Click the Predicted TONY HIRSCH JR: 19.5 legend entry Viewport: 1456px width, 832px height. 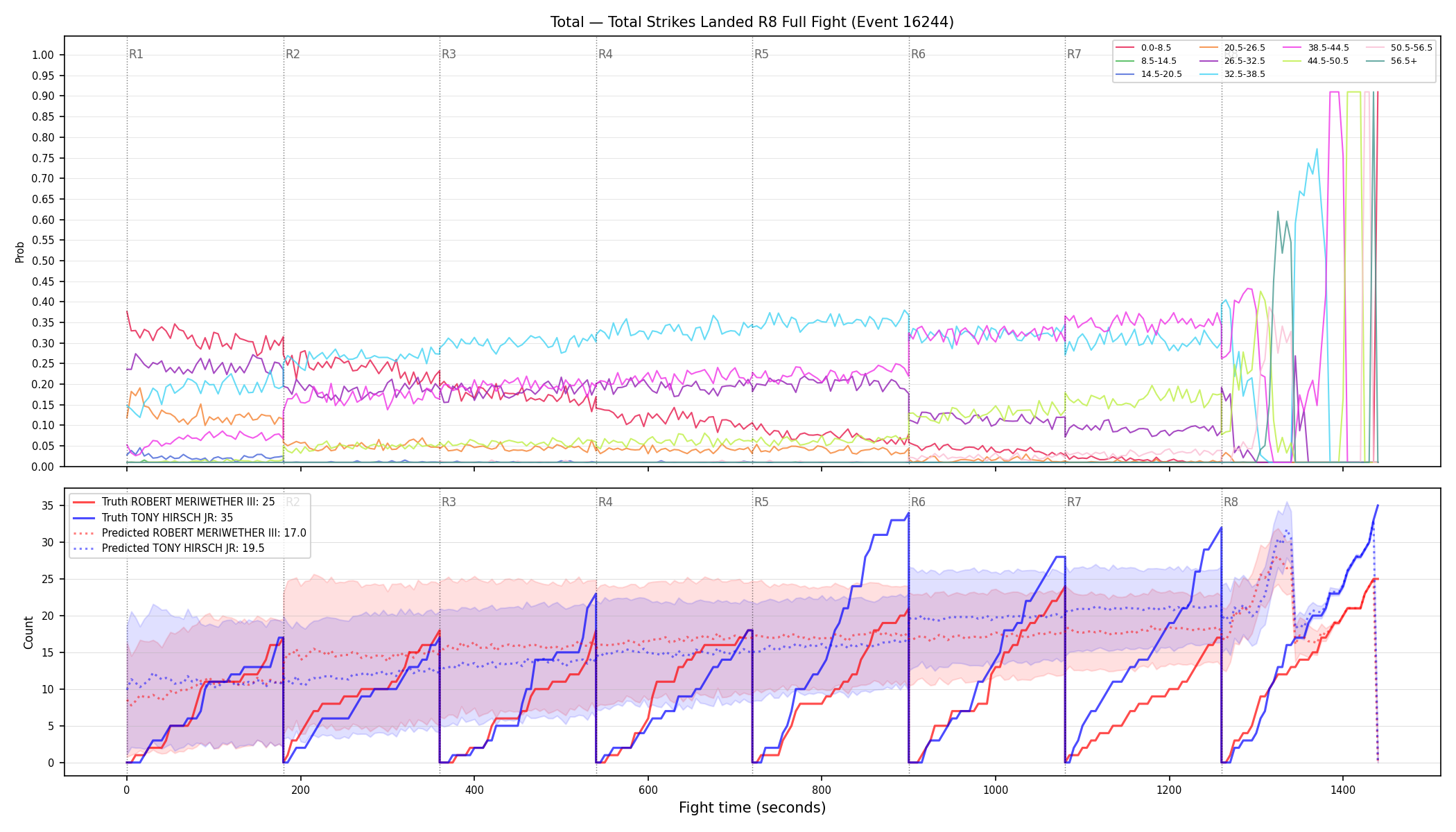[168, 548]
